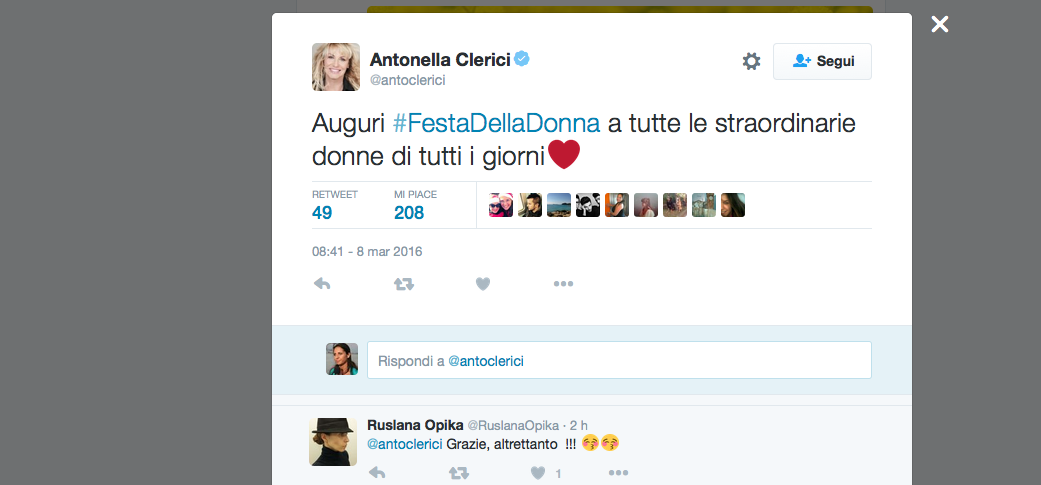View the 208 Mi piace list
The height and width of the screenshot is (485, 1041).
(x=409, y=212)
